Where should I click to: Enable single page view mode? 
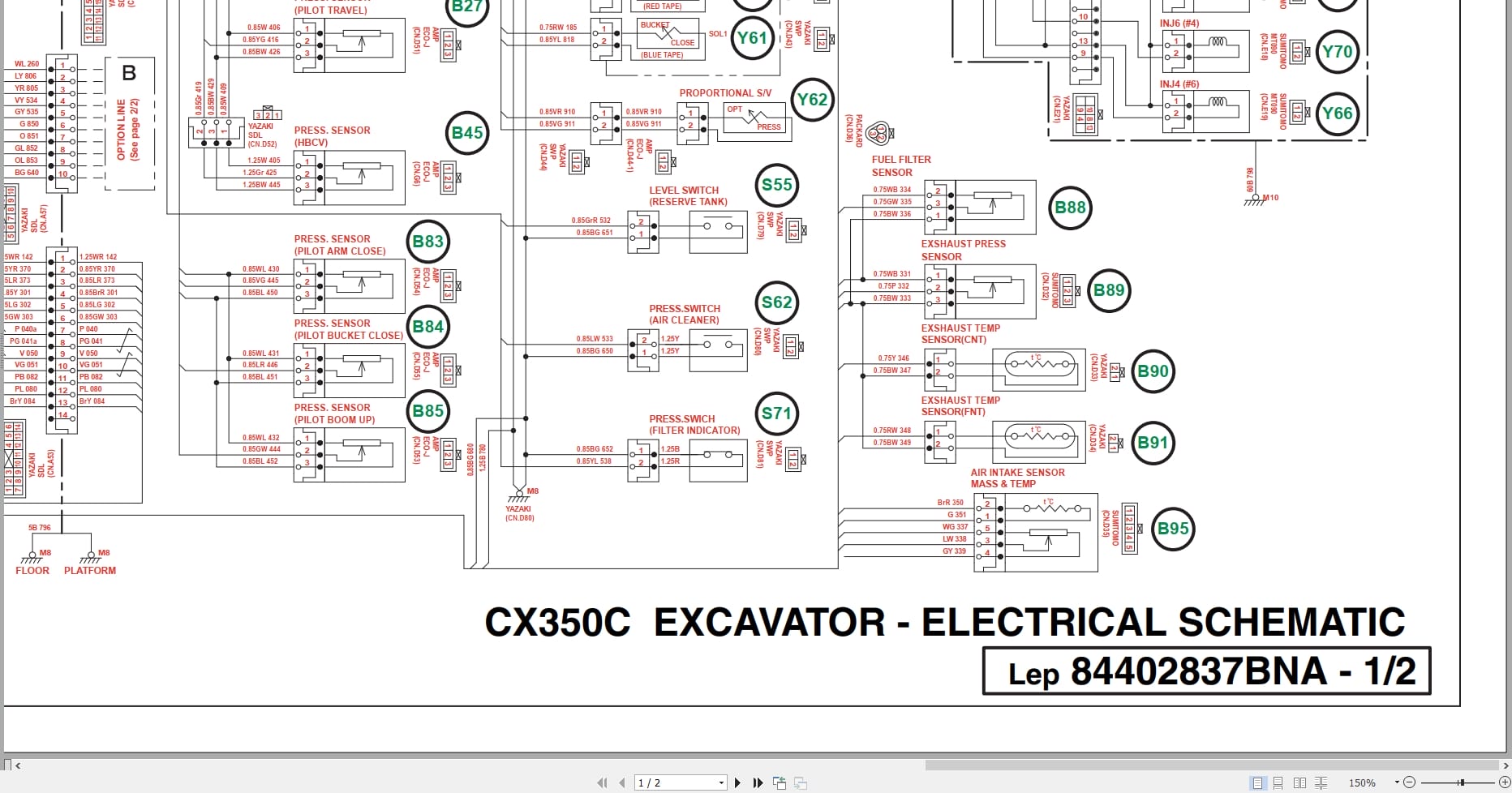(x=1258, y=783)
